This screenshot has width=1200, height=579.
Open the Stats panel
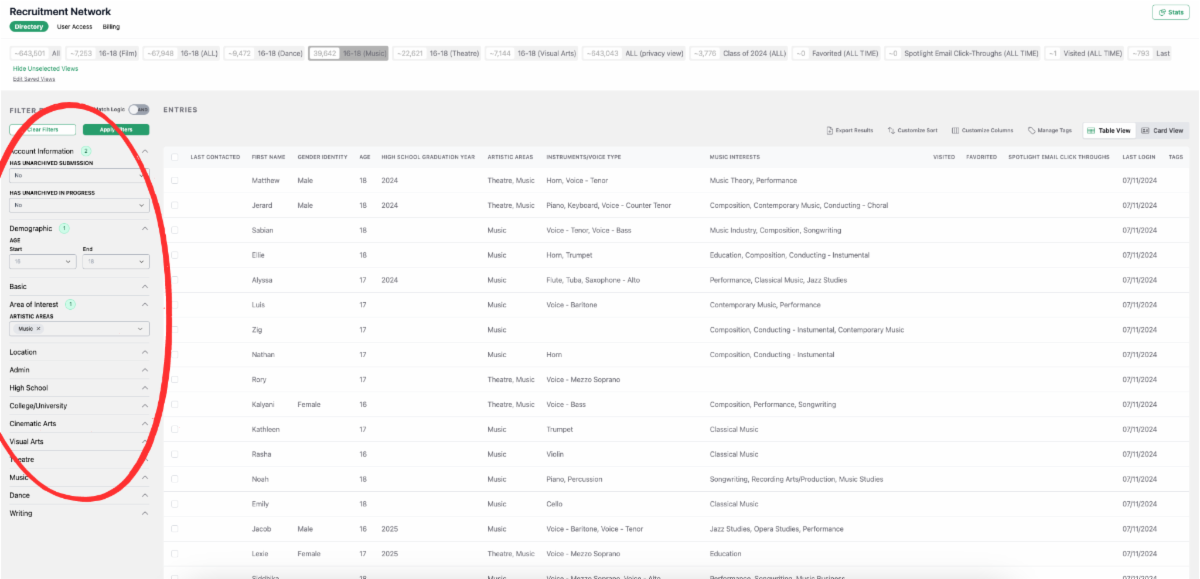[1170, 12]
